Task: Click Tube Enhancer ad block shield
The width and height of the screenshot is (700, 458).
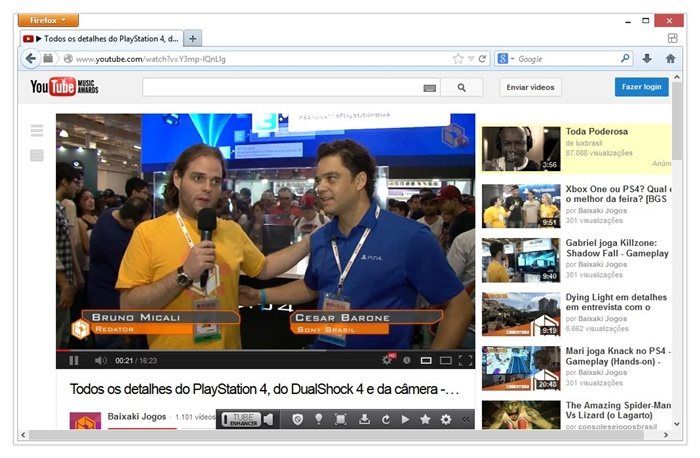Action: (x=298, y=419)
